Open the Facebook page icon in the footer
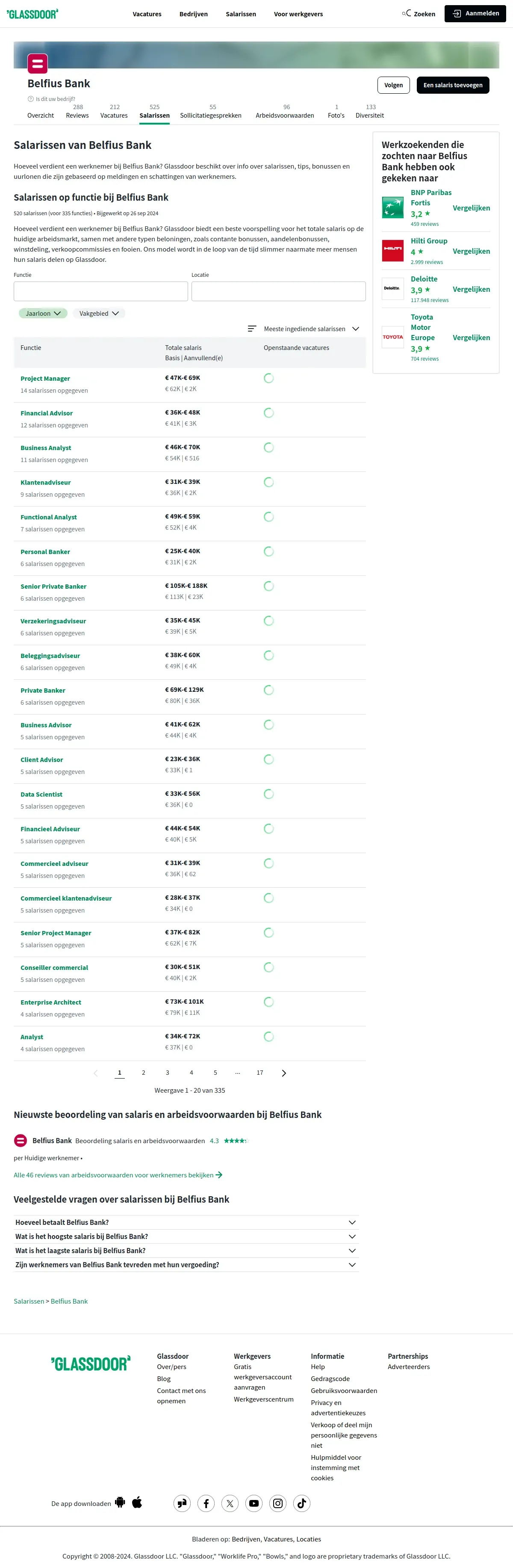Image resolution: width=513 pixels, height=1568 pixels. [x=206, y=1503]
